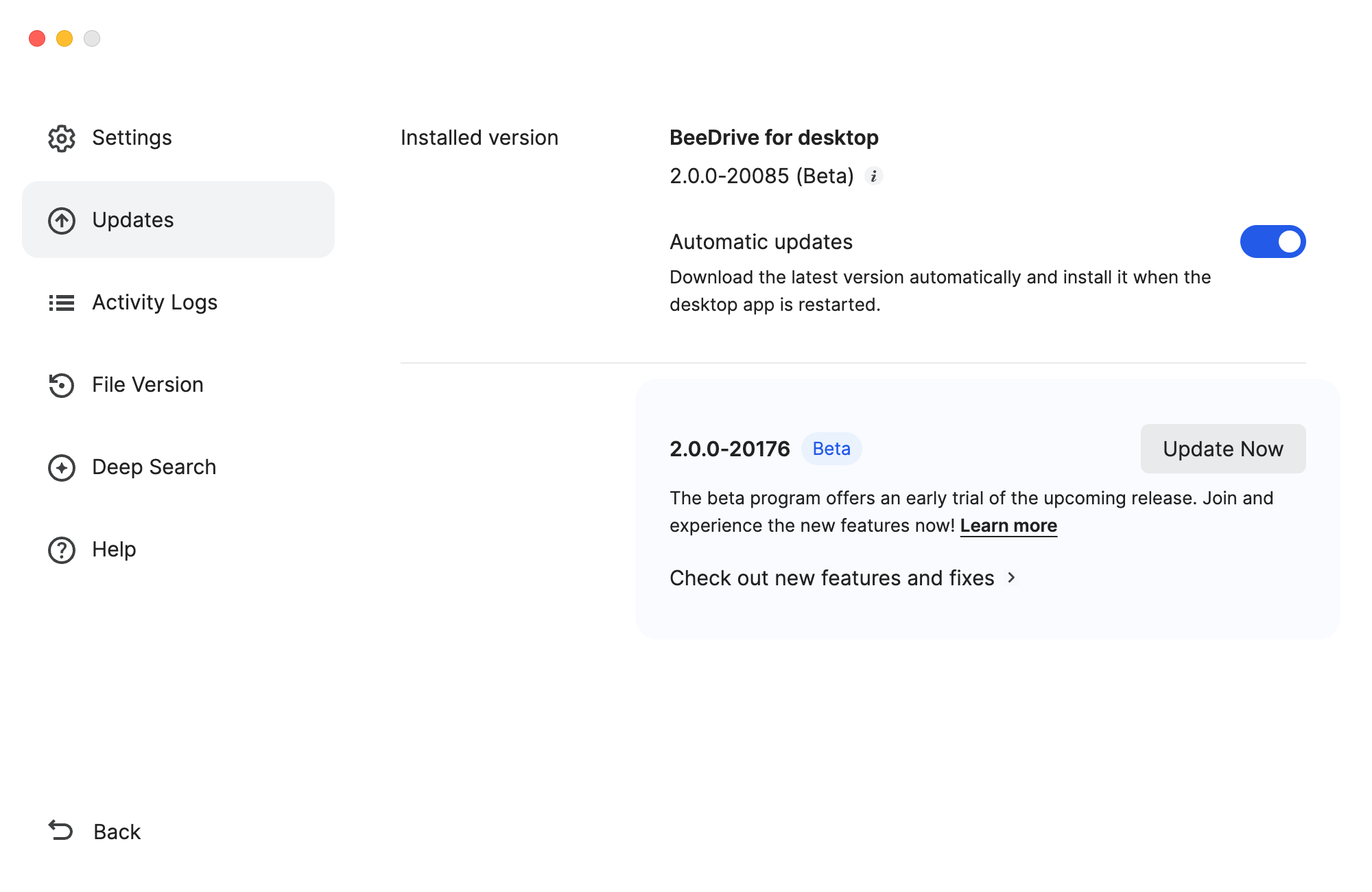The height and width of the screenshot is (892, 1372).
Task: Click the Updates arrow icon in the sidebar
Action: 61,220
